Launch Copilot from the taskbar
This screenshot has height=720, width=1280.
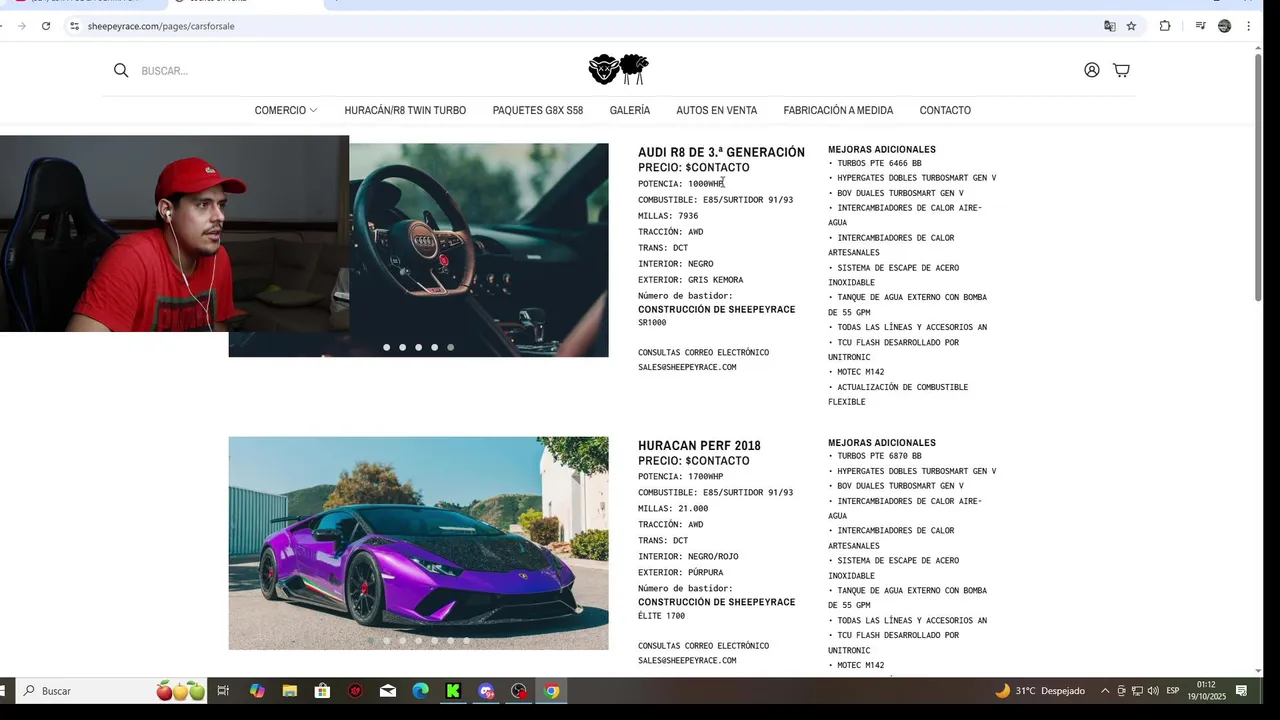[257, 691]
